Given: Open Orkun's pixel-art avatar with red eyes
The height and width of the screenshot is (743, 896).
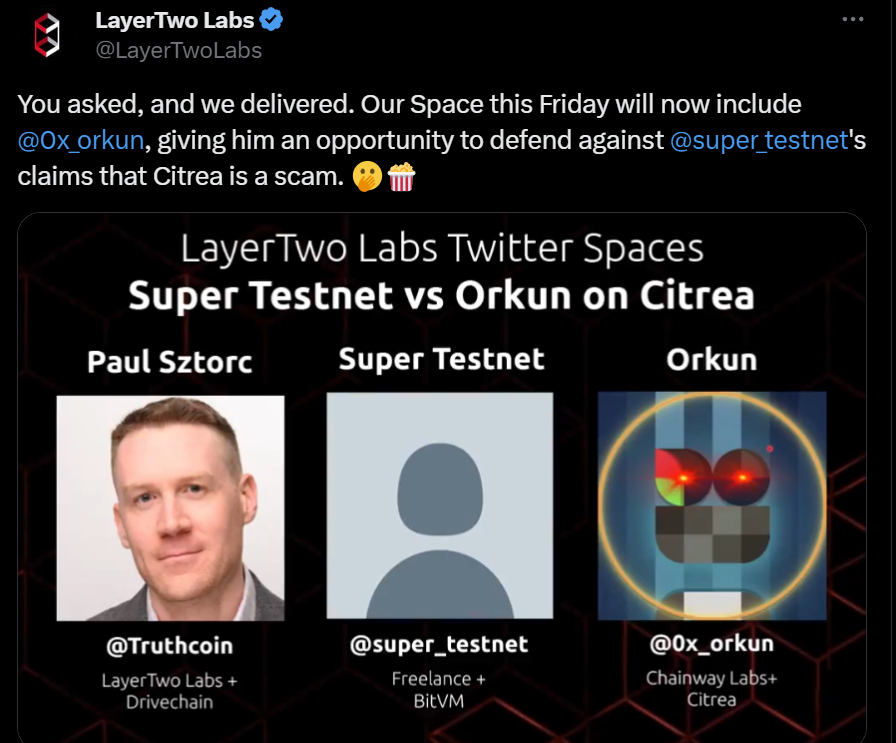Looking at the screenshot, I should pos(712,506).
